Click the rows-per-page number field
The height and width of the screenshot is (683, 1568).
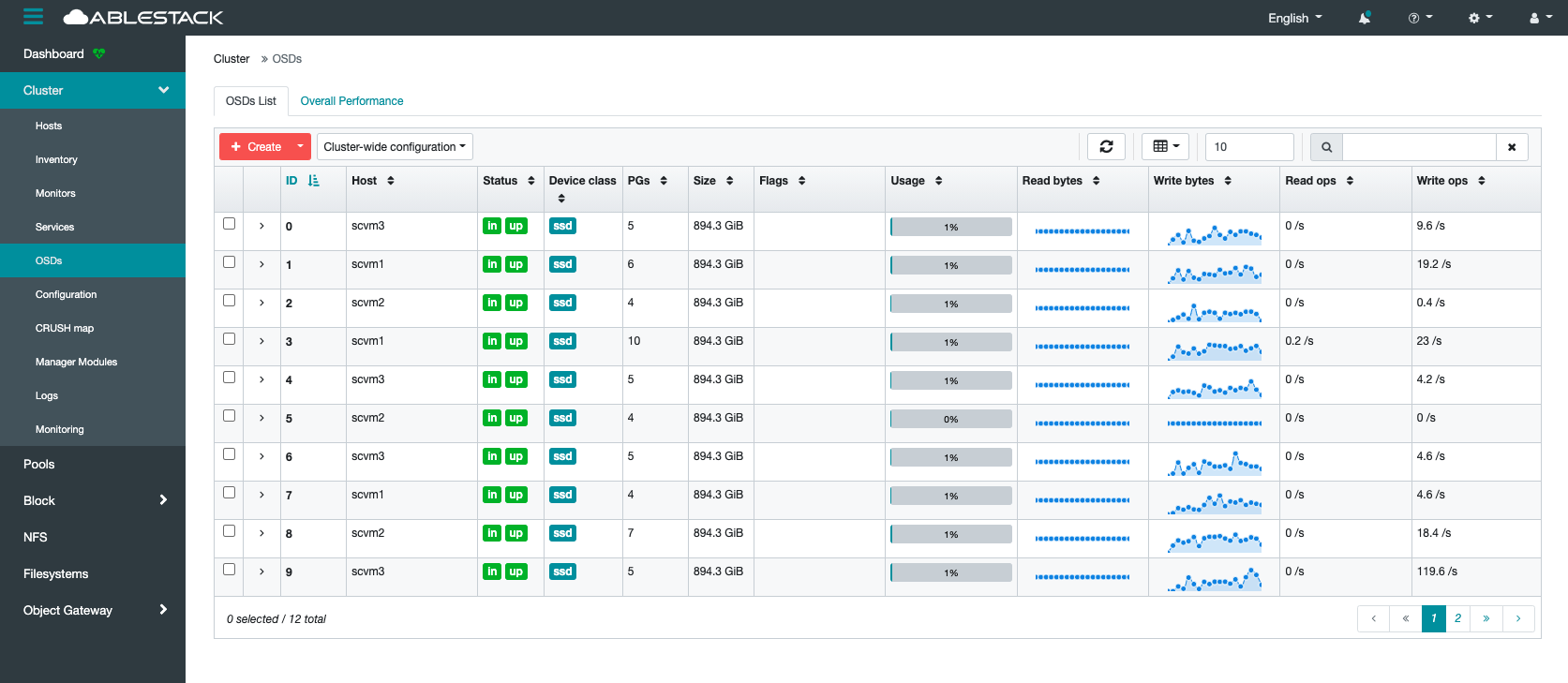click(x=1248, y=147)
